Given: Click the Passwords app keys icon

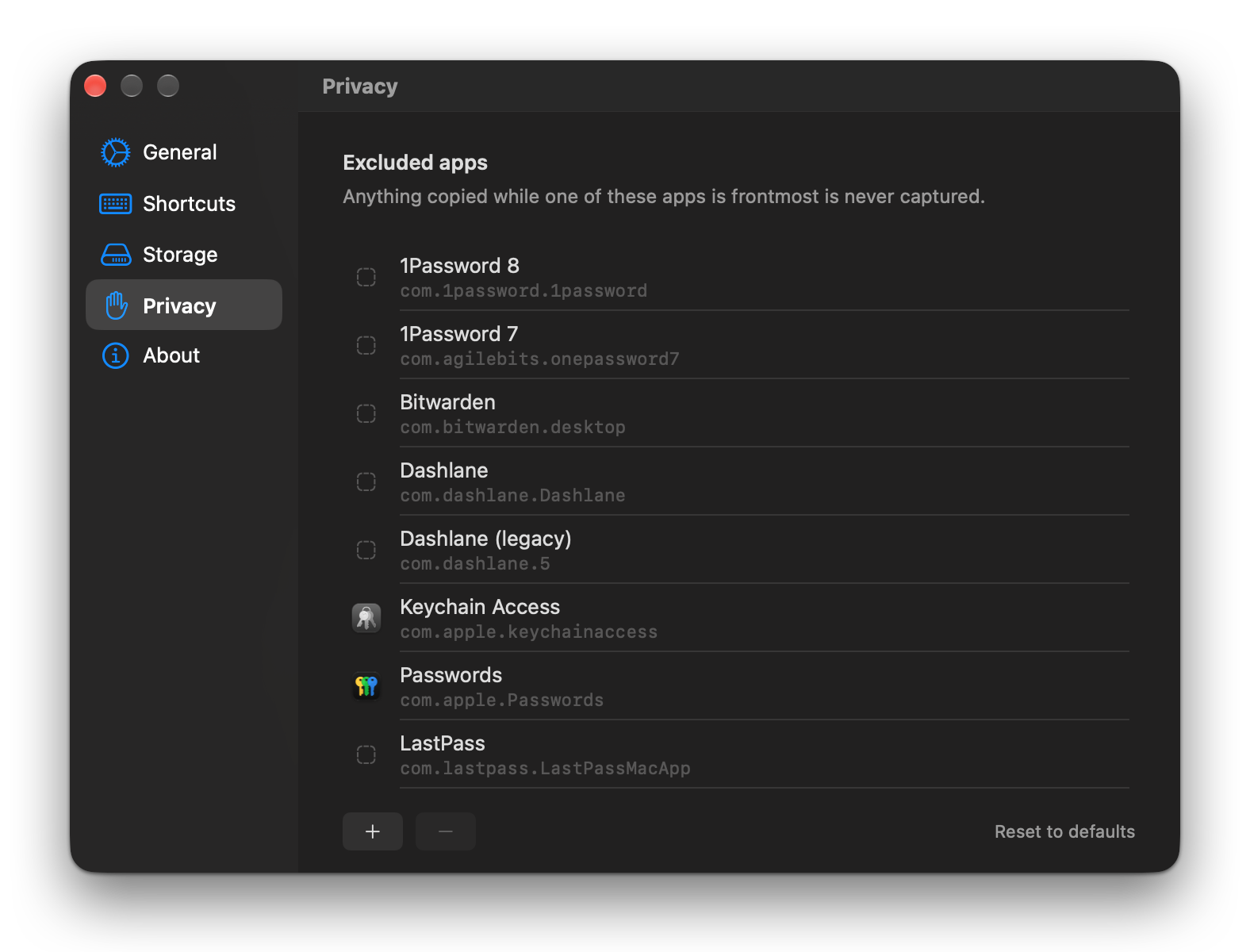Looking at the screenshot, I should (x=366, y=686).
